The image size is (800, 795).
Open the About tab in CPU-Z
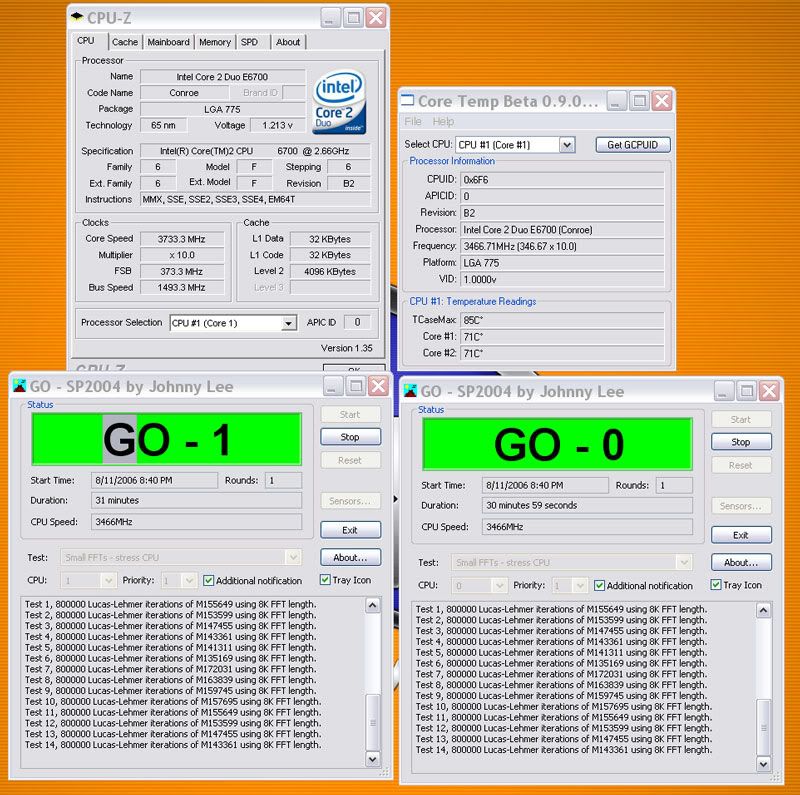pos(288,42)
